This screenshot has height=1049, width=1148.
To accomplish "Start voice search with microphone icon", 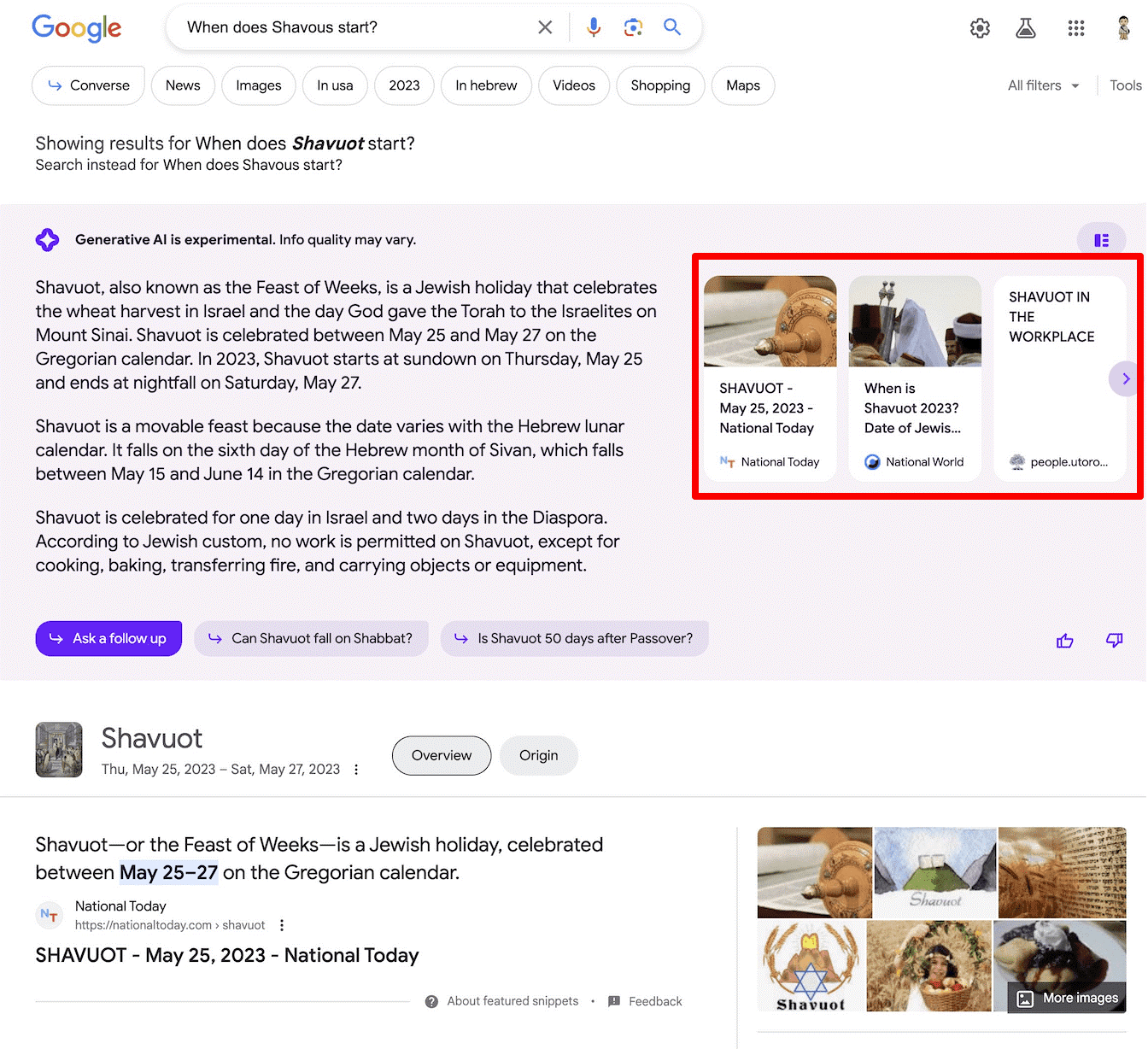I will (594, 27).
